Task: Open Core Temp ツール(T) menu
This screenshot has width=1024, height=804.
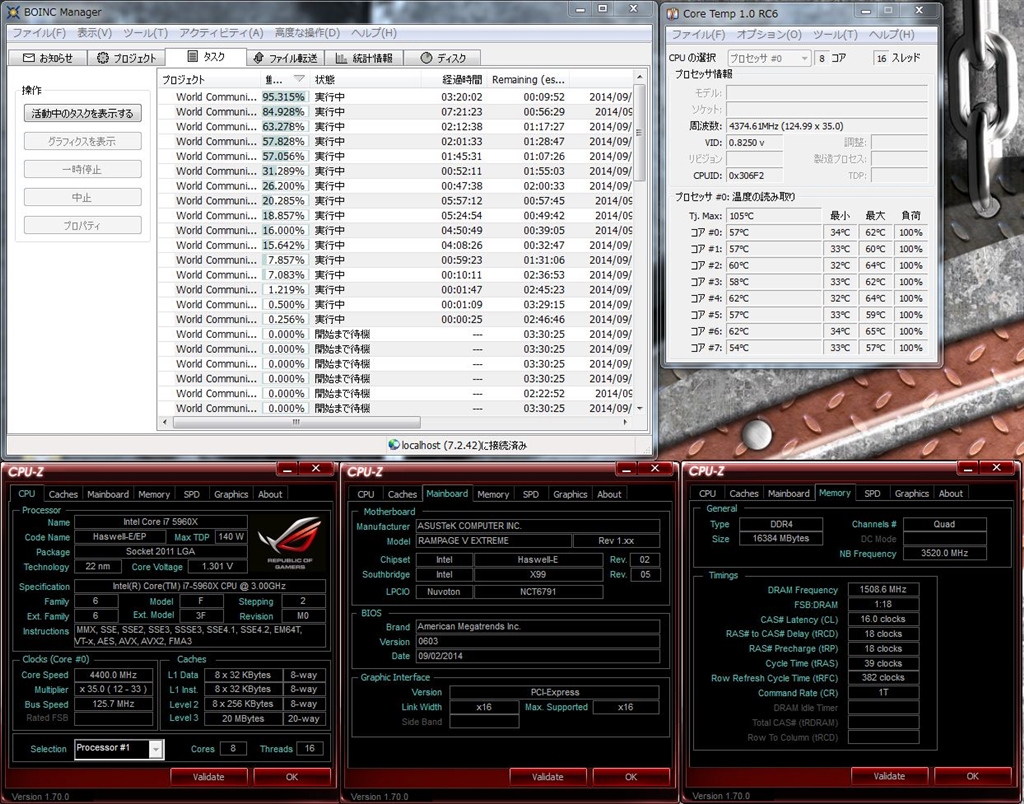Action: coord(835,34)
